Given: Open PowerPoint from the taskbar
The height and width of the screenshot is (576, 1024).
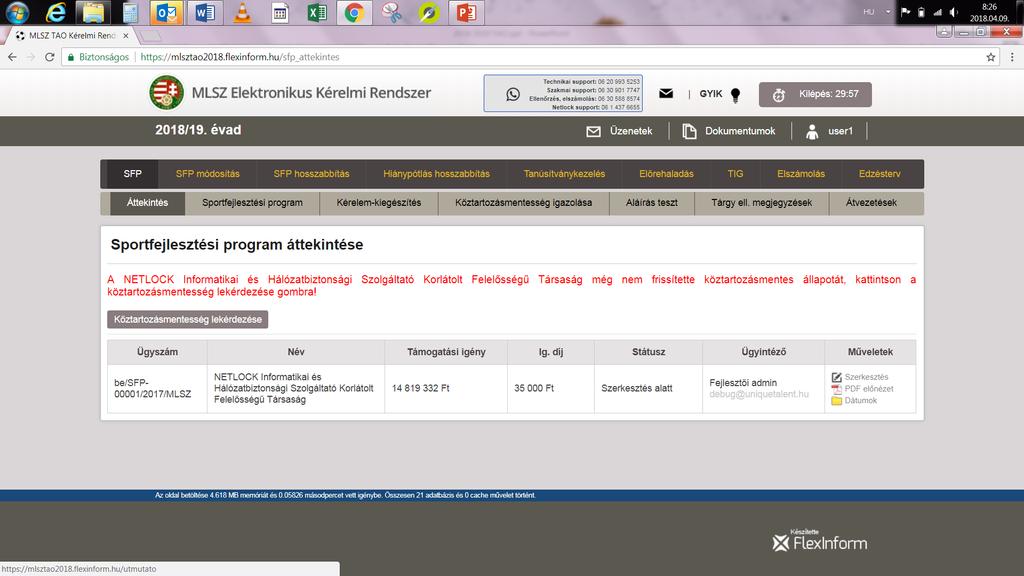Looking at the screenshot, I should pos(466,12).
